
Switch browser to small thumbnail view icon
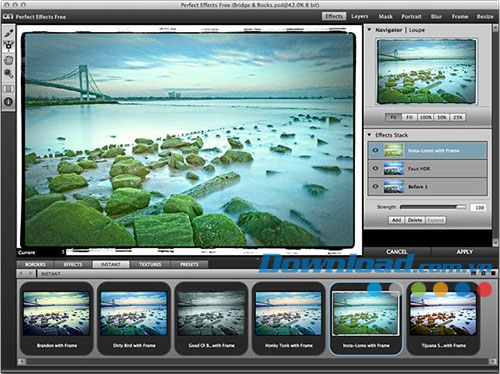coord(474,273)
